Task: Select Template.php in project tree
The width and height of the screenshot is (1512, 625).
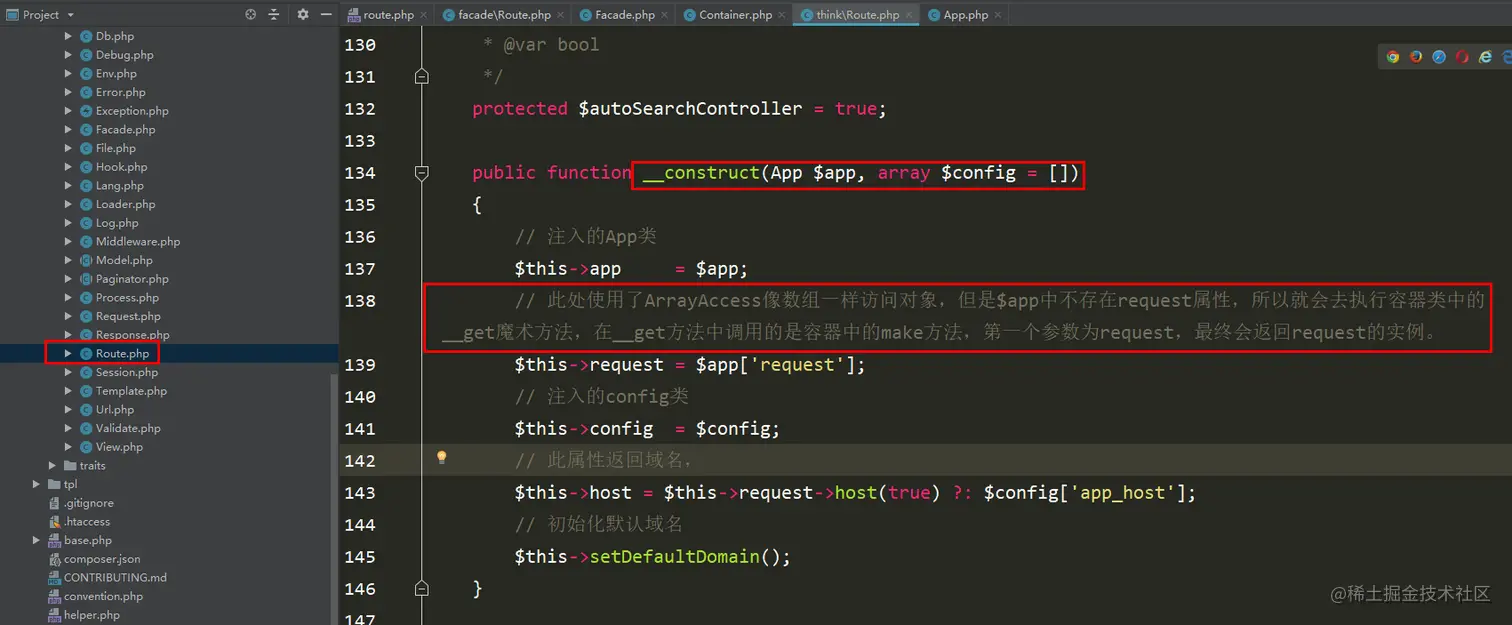Action: pos(131,391)
